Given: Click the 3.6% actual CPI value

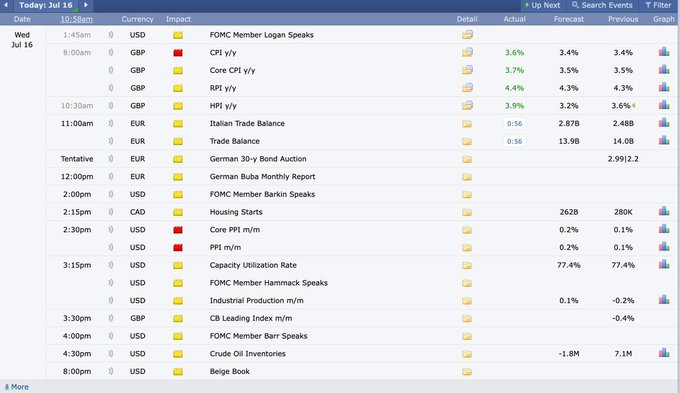Looking at the screenshot, I should point(514,52).
